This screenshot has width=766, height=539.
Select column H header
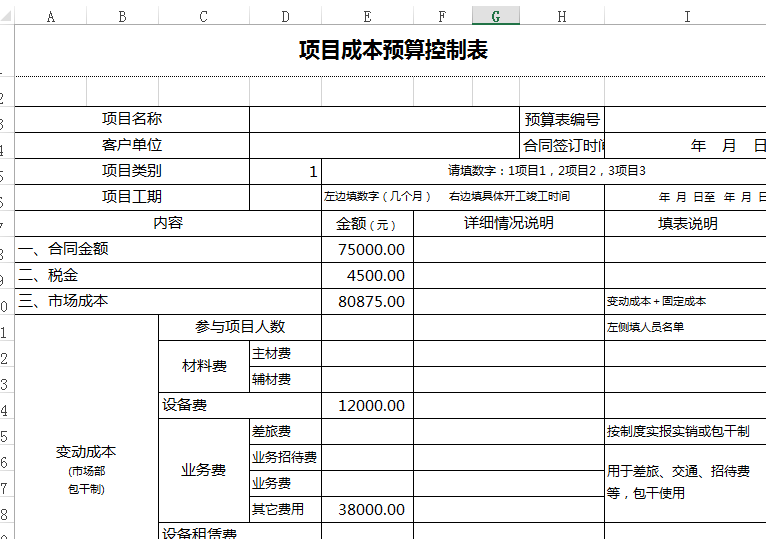pyautogui.click(x=562, y=17)
